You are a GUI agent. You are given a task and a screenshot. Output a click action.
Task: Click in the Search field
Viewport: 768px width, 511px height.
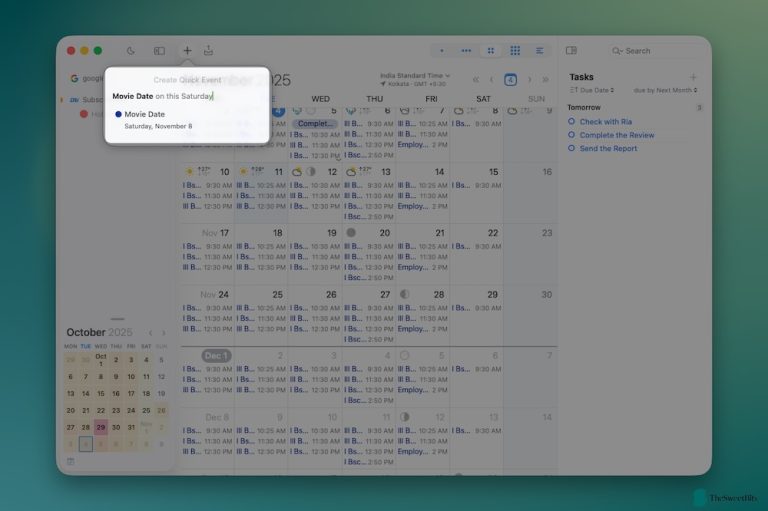tap(654, 51)
